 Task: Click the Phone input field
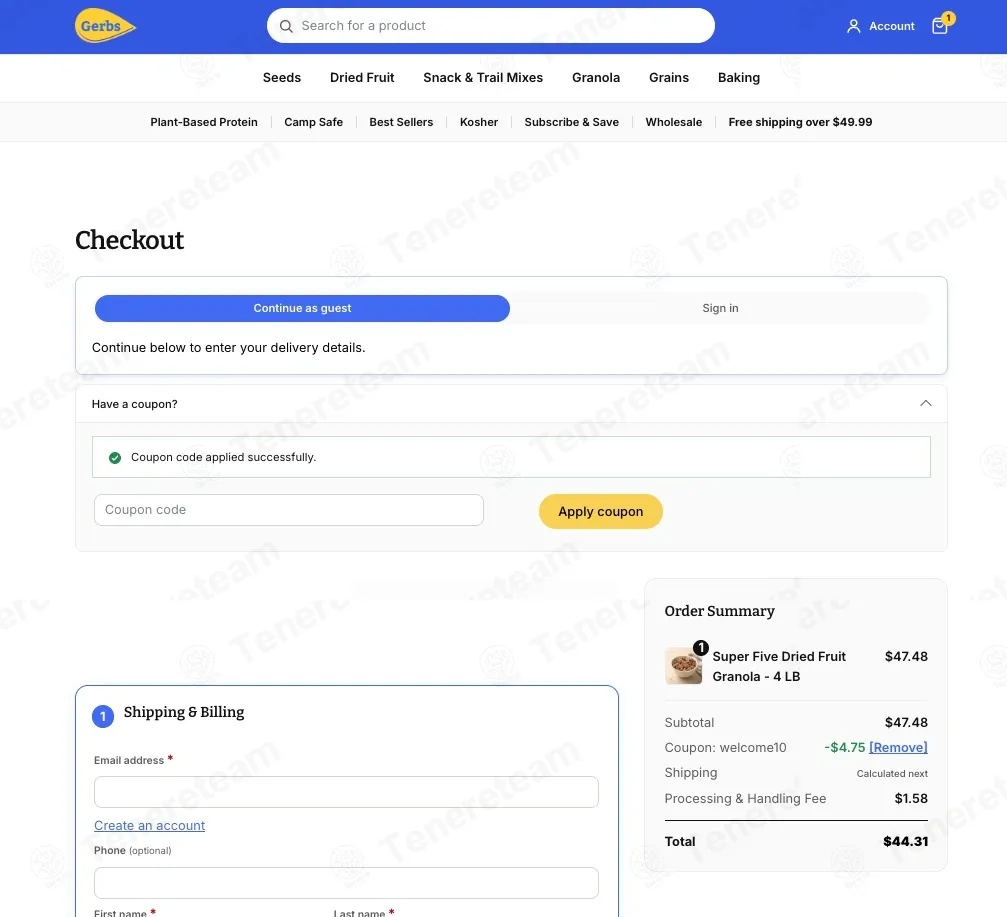point(346,883)
